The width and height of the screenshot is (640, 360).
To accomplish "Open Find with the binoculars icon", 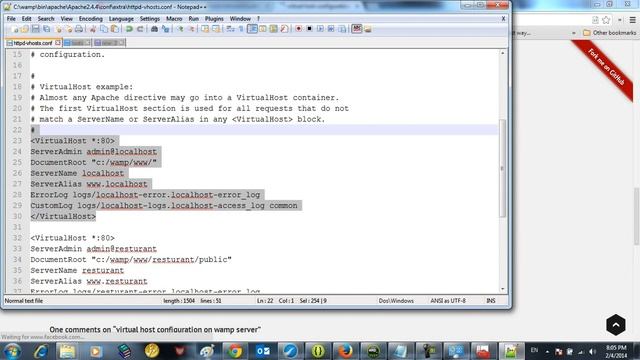I will (x=154, y=29).
